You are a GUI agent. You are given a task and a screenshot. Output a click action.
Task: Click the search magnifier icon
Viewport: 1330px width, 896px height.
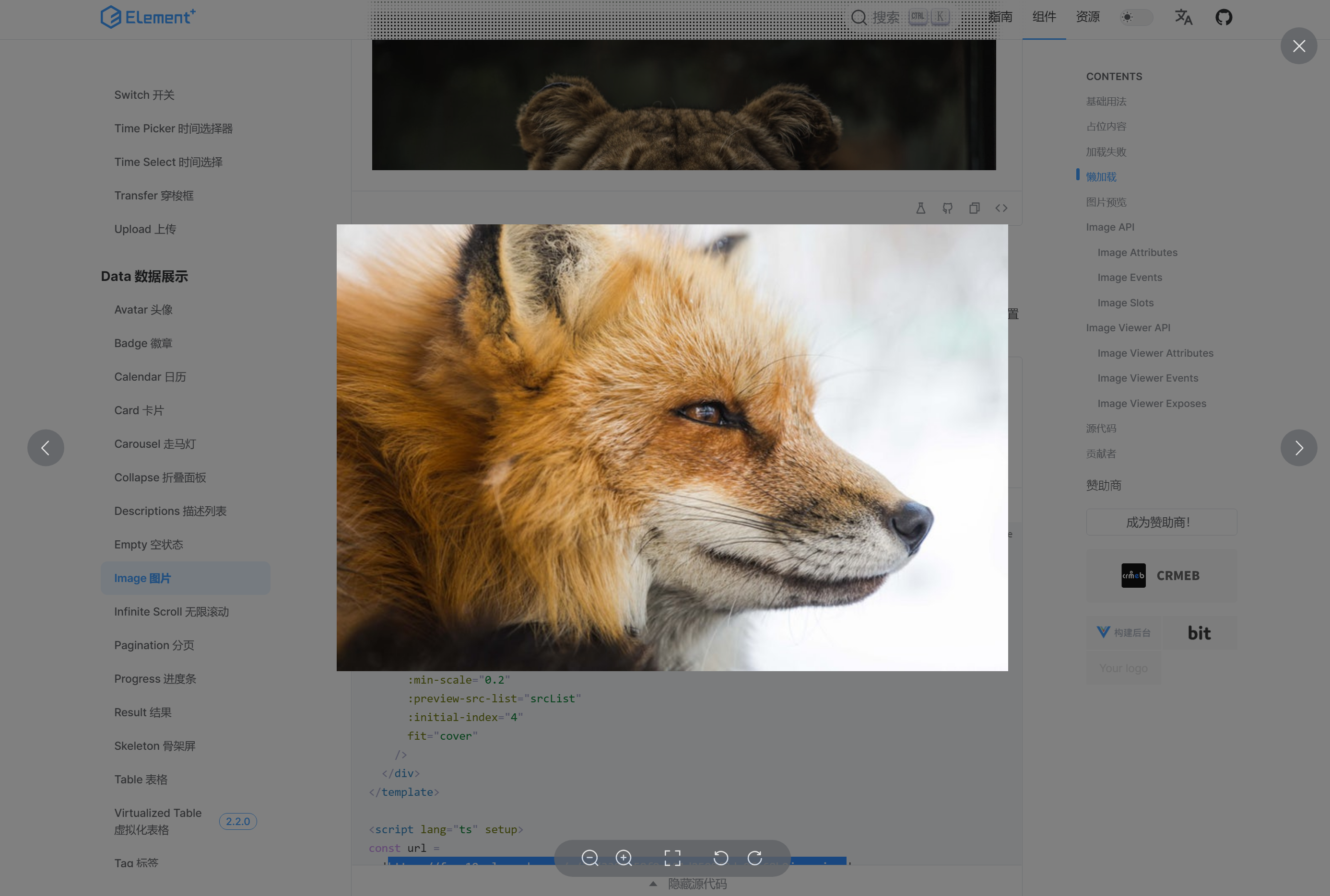[859, 17]
